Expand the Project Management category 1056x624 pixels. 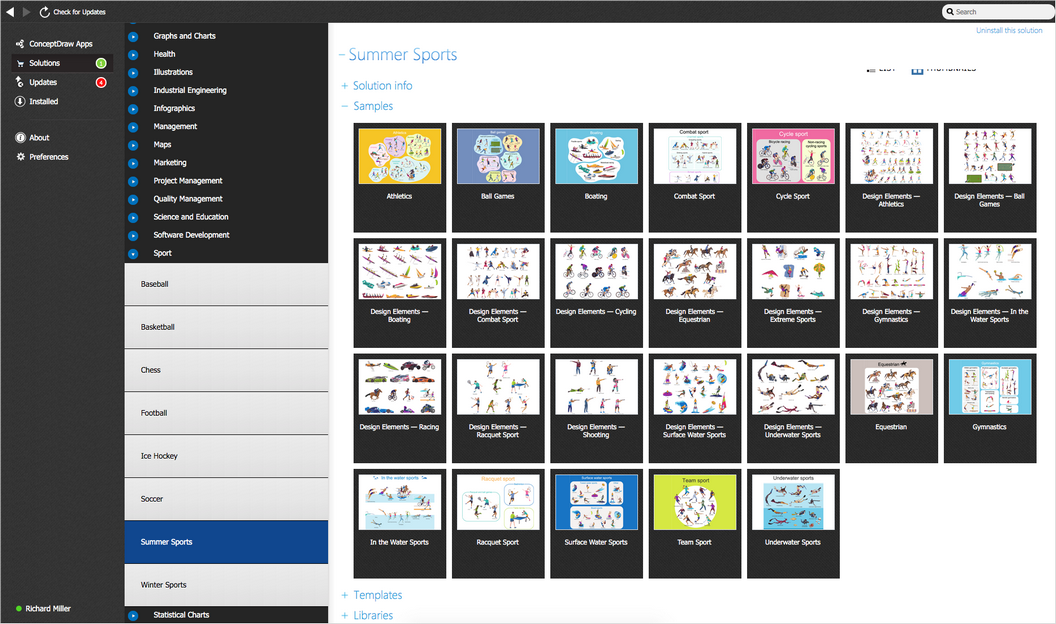(x=133, y=182)
